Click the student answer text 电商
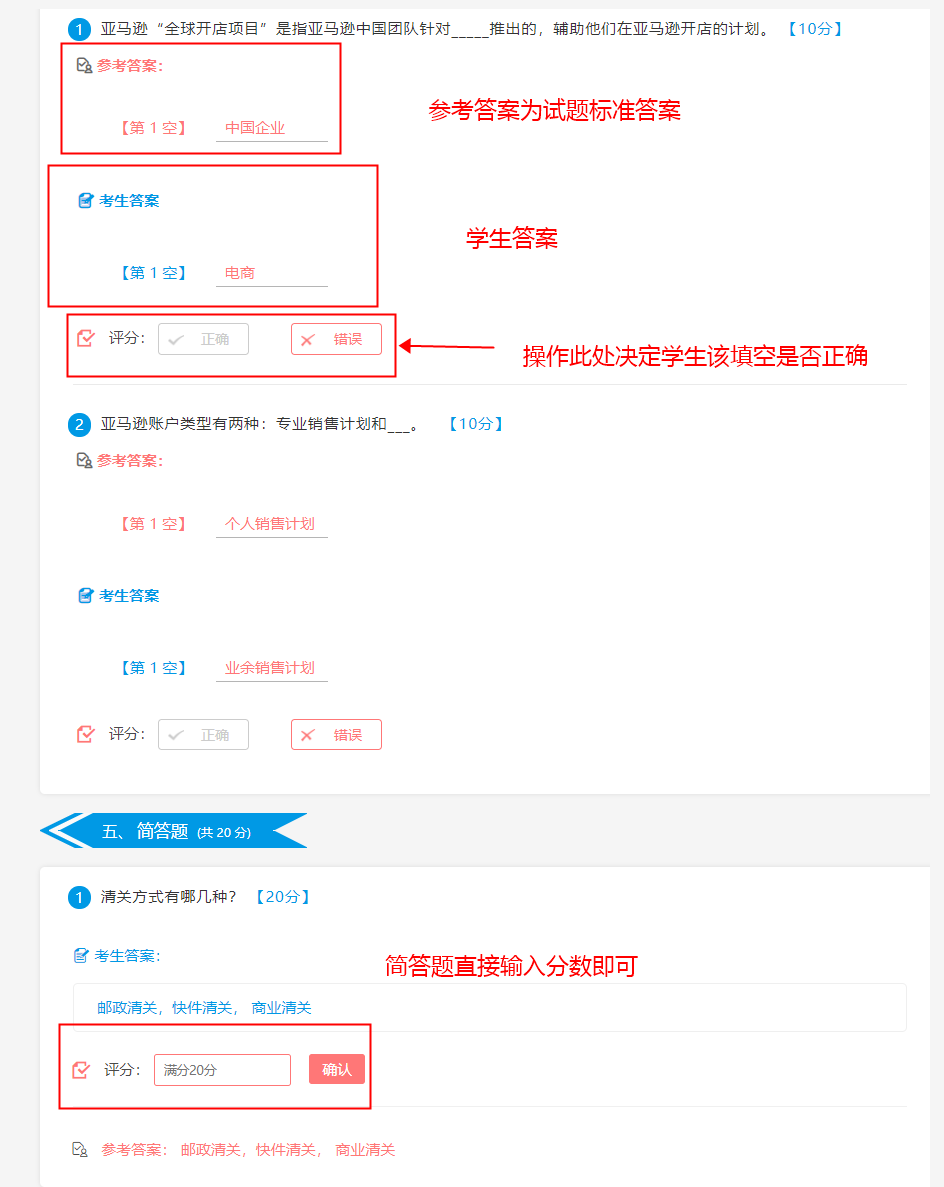The image size is (944, 1187). (x=240, y=273)
